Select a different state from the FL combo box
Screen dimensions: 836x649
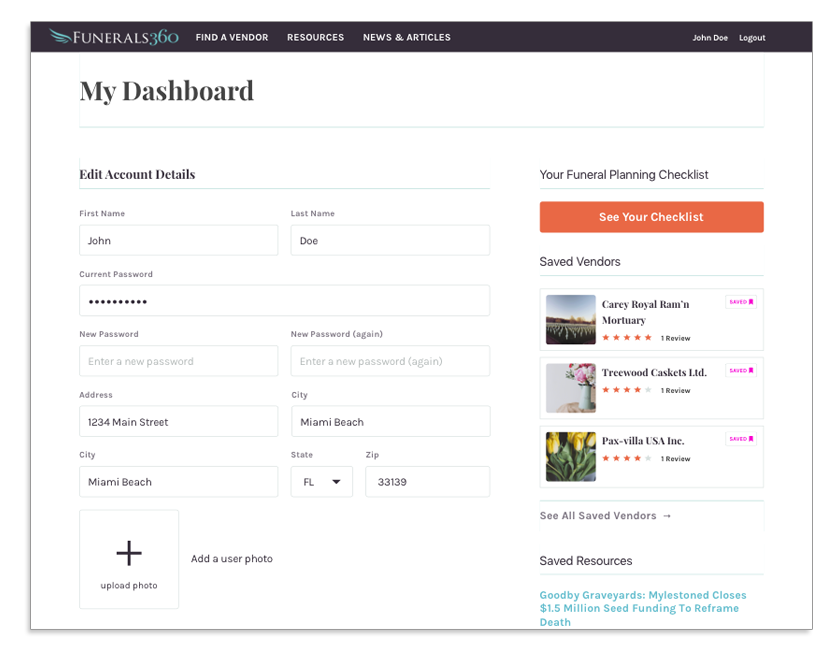point(321,481)
